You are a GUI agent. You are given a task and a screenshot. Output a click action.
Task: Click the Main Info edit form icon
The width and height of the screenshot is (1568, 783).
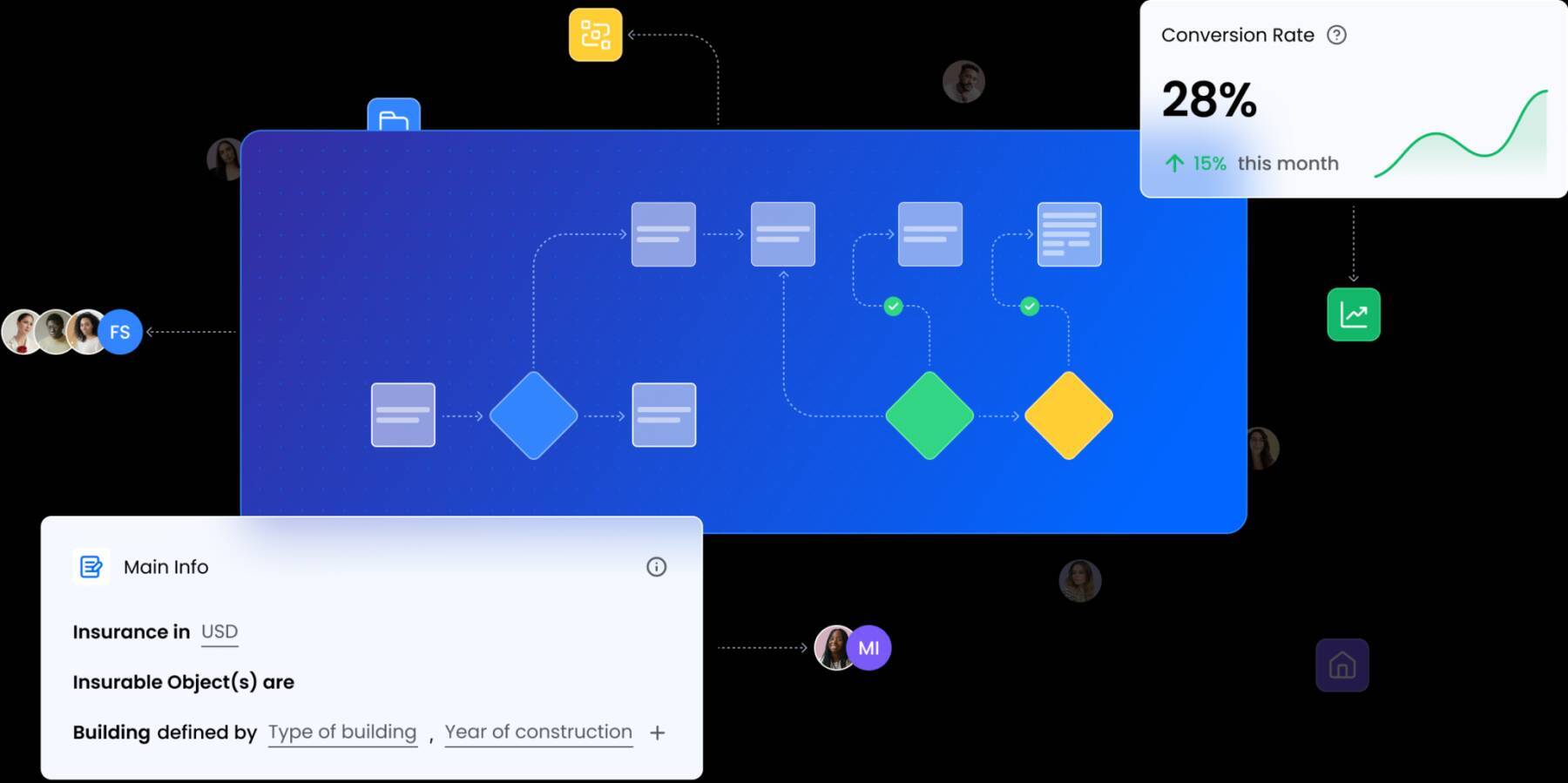pos(91,567)
